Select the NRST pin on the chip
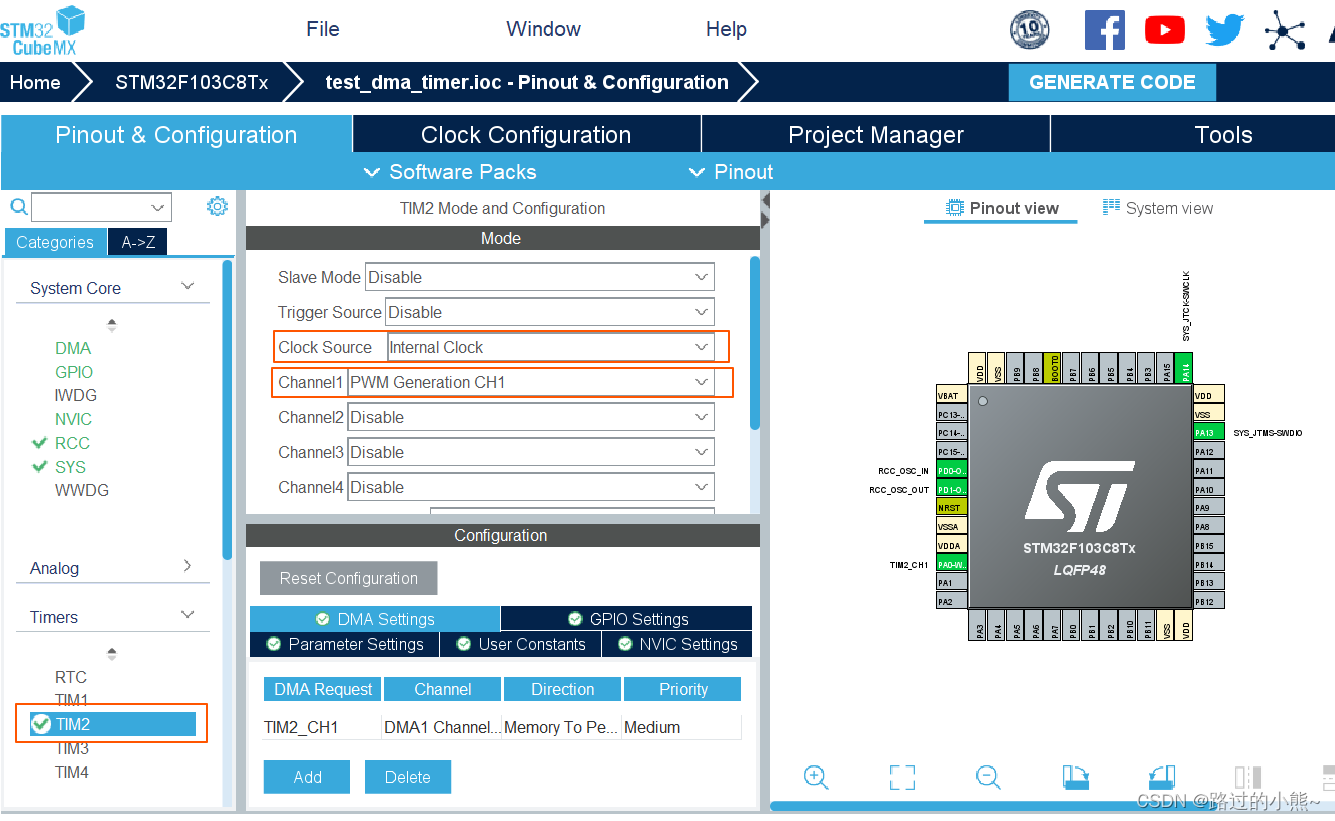Image resolution: width=1335 pixels, height=821 pixels. tap(951, 508)
